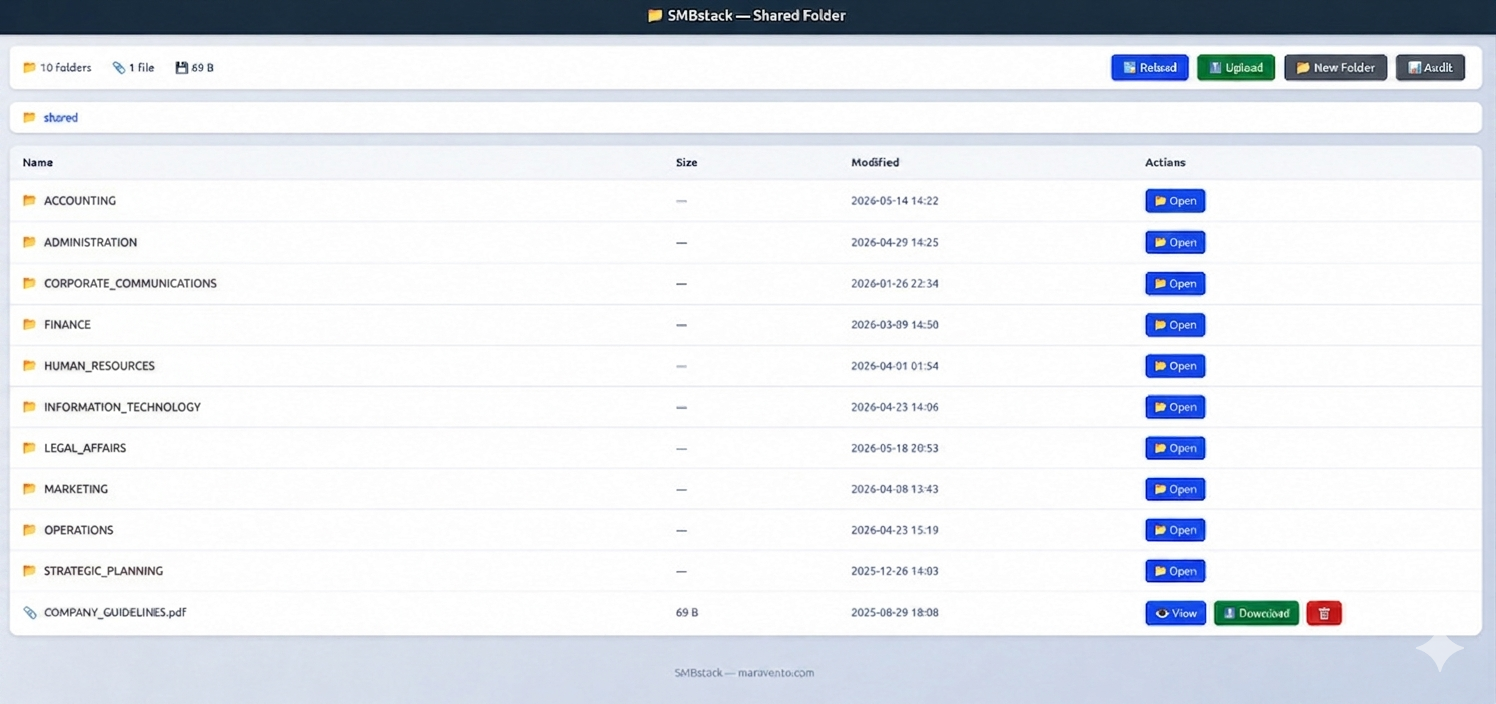Click the paperclip icon beside COMPANY_GUIDELINES.pdf
This screenshot has width=1496, height=704.
29,612
